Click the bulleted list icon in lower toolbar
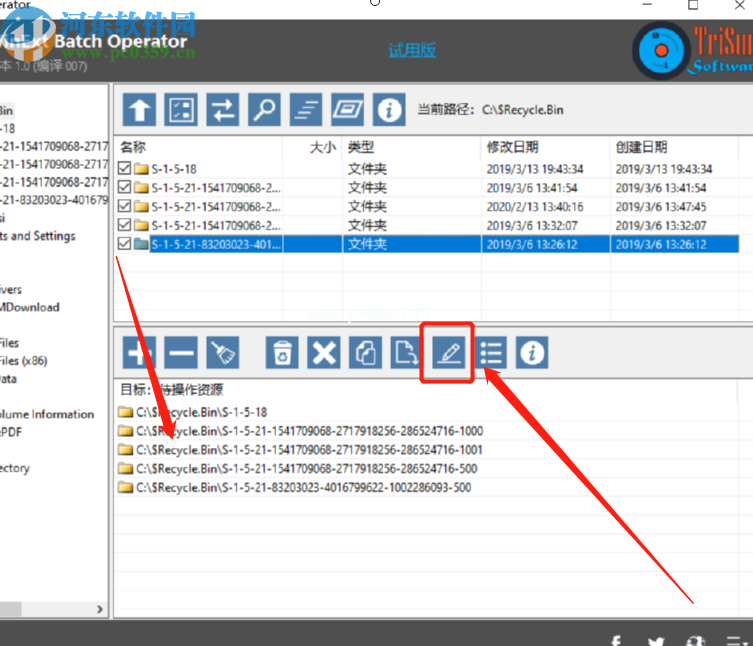The image size is (753, 646). tap(491, 352)
